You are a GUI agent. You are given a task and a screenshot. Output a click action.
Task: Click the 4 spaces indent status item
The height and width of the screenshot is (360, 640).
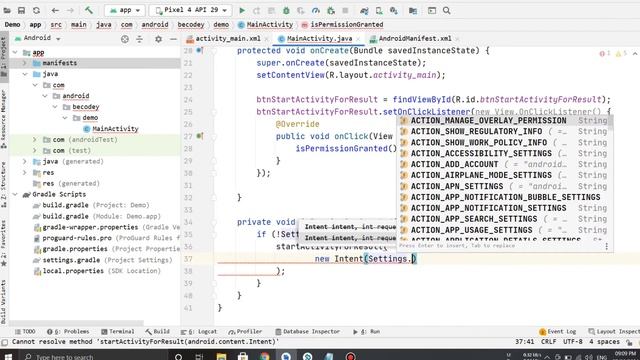(604, 342)
